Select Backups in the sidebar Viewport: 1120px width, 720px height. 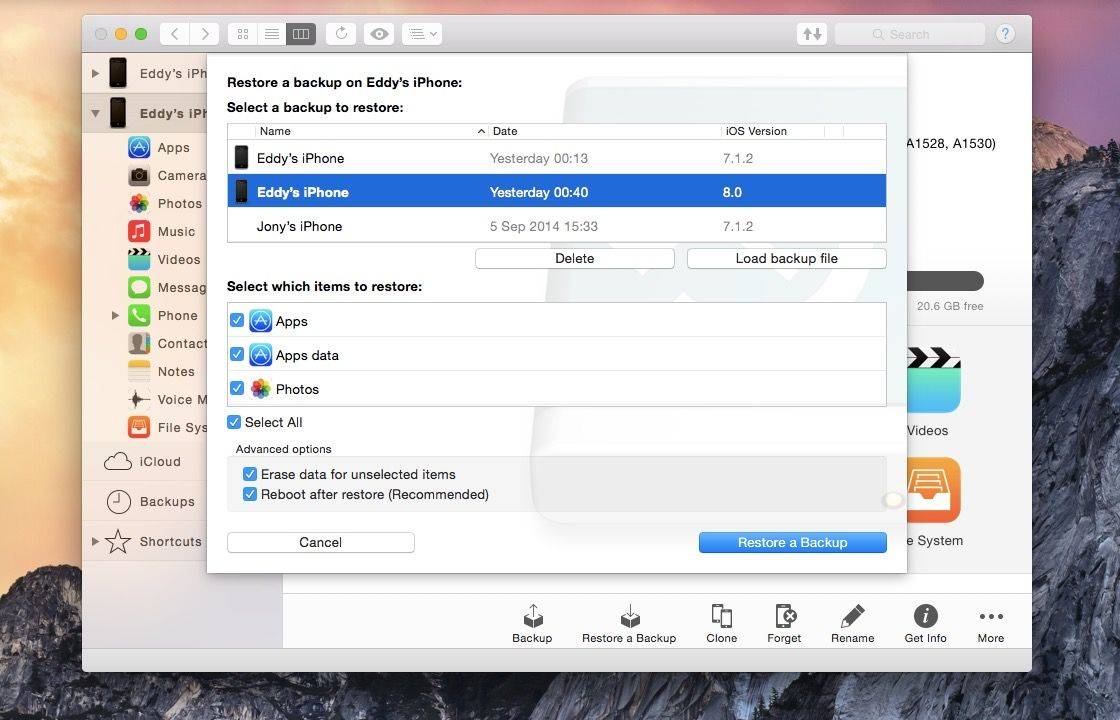167,502
